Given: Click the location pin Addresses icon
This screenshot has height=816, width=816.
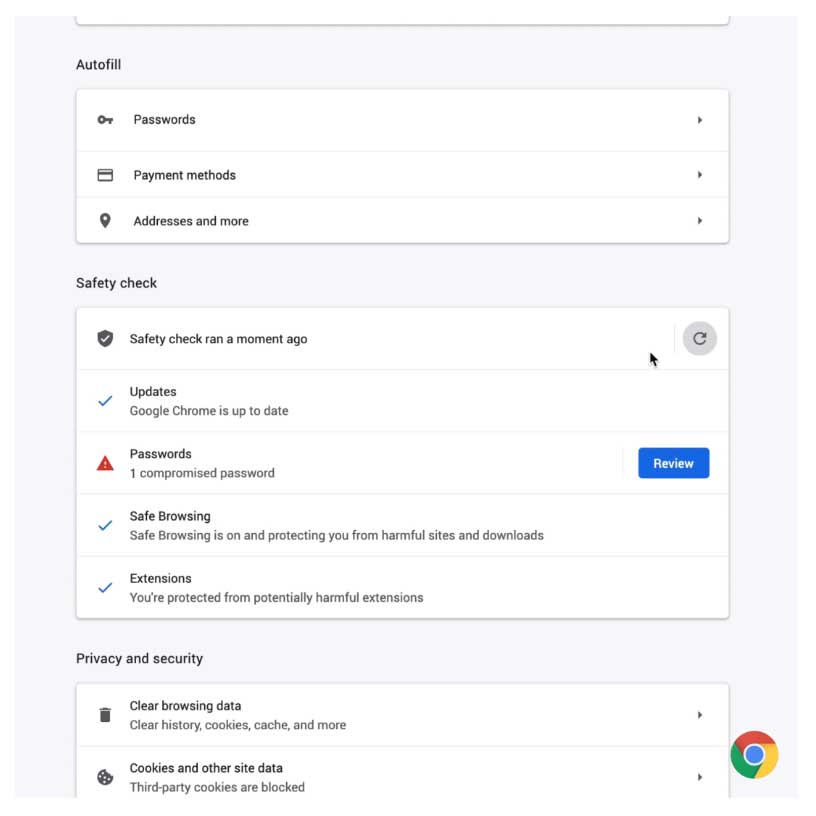Looking at the screenshot, I should pyautogui.click(x=105, y=221).
